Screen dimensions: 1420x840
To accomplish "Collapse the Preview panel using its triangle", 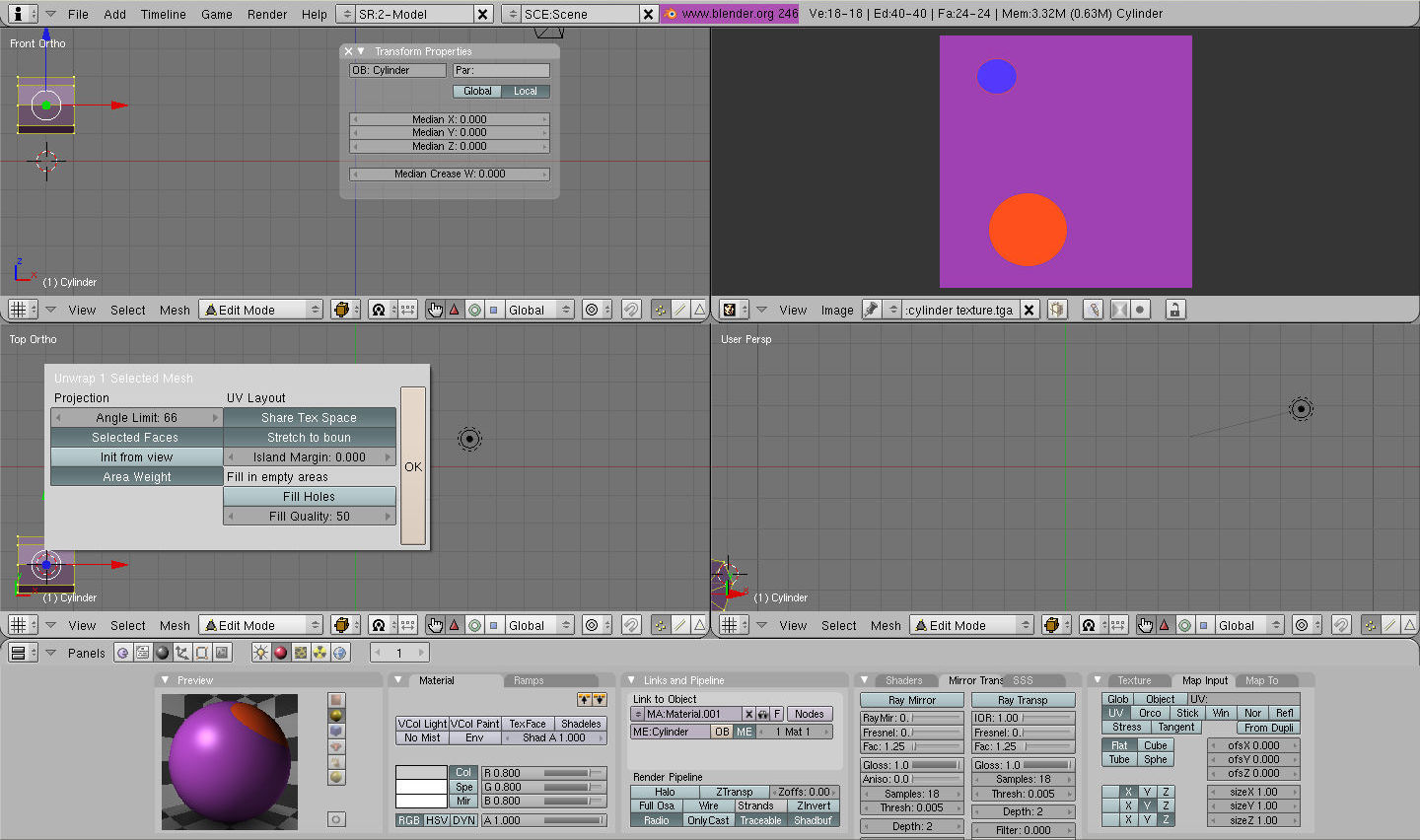I will tap(166, 680).
